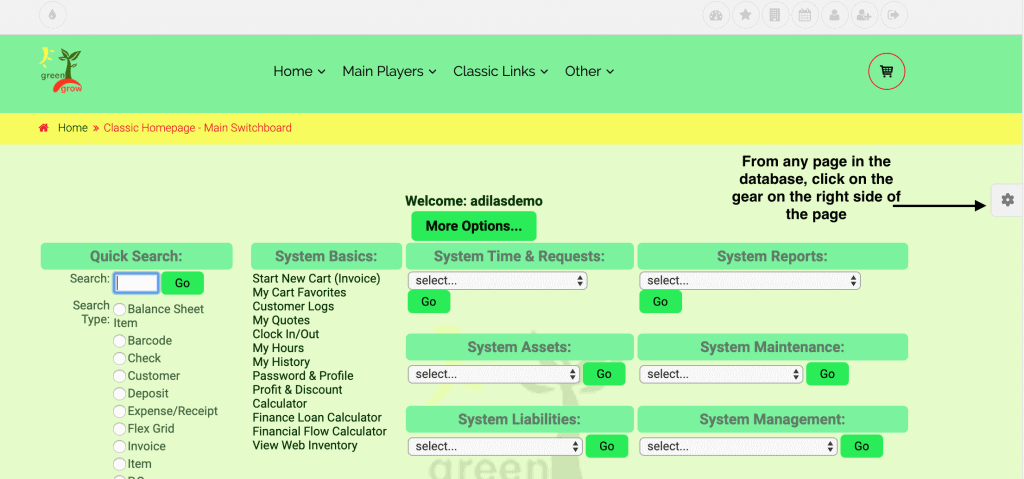Open Clock In/Out link
The height and width of the screenshot is (479, 1024).
[x=286, y=334]
